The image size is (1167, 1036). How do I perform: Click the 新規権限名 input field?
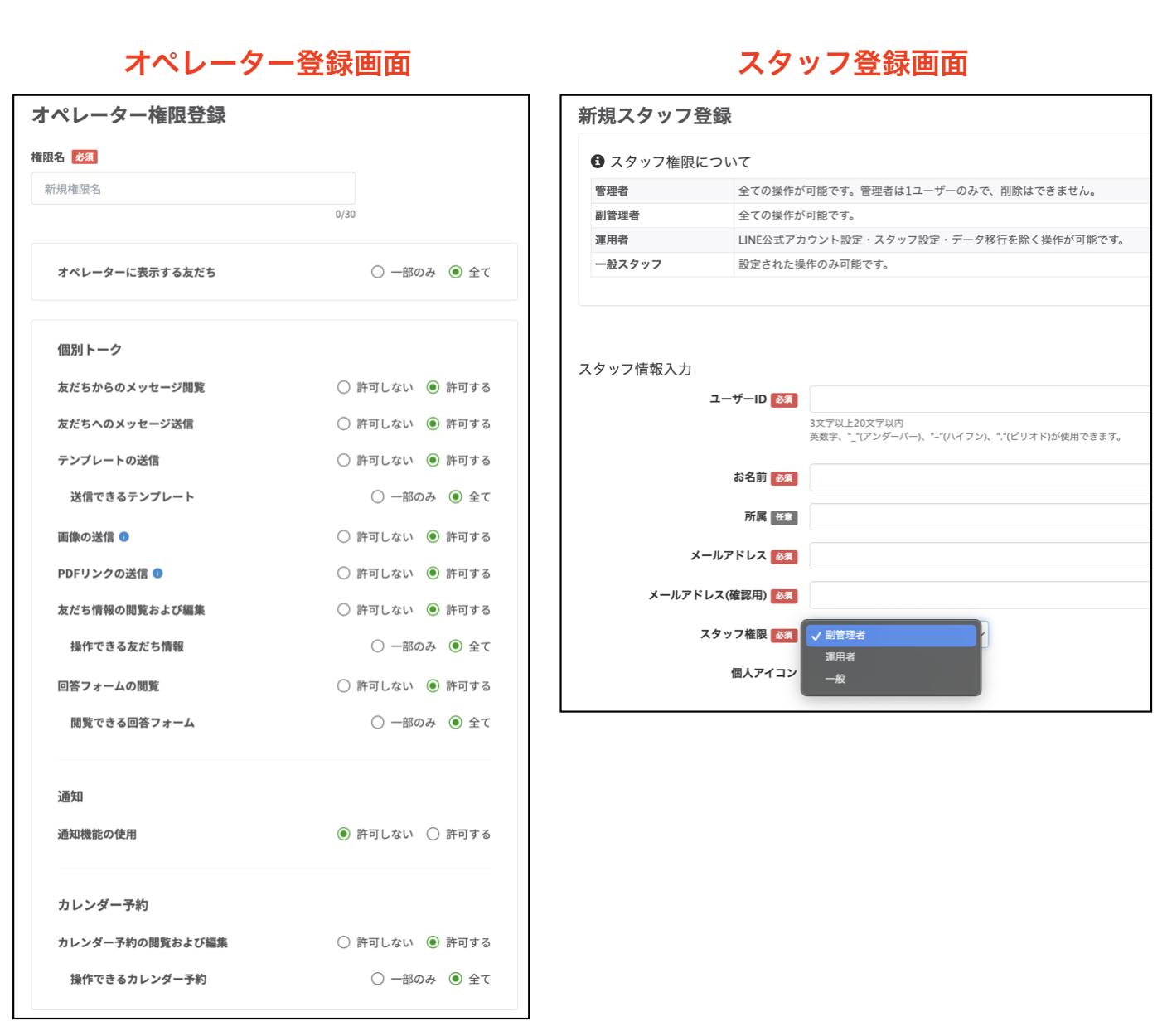[193, 188]
